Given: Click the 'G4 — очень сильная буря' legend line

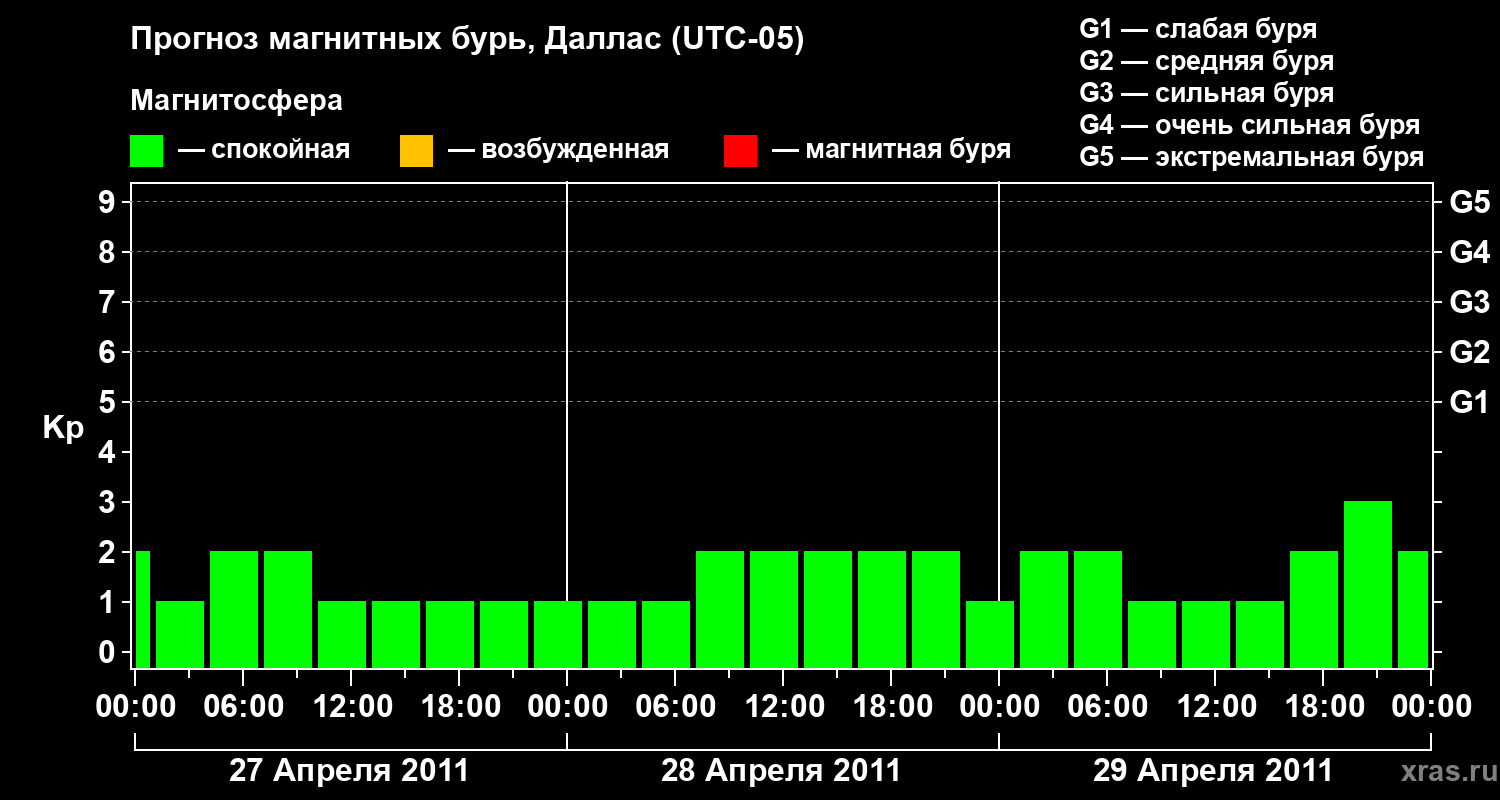Looking at the screenshot, I should [1250, 125].
